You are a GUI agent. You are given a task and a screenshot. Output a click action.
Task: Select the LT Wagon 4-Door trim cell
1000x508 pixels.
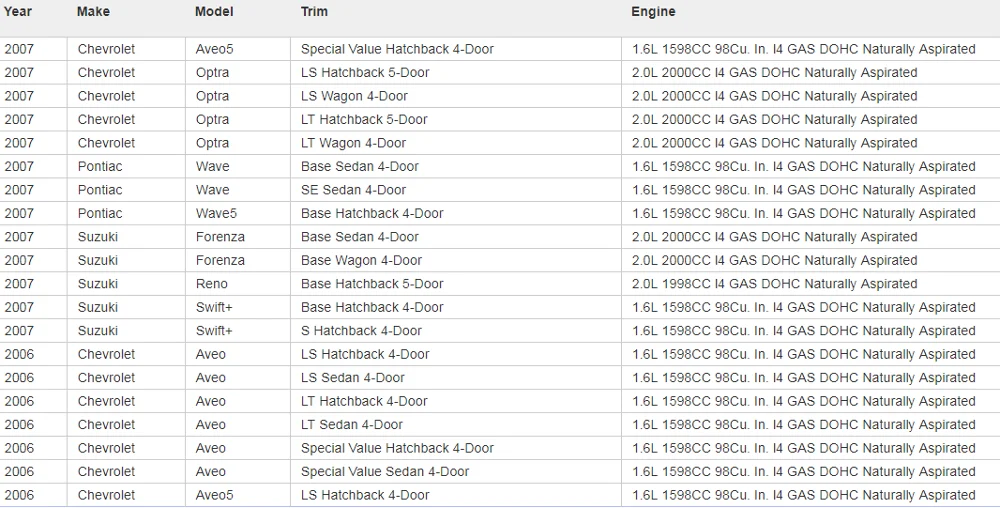[x=353, y=143]
